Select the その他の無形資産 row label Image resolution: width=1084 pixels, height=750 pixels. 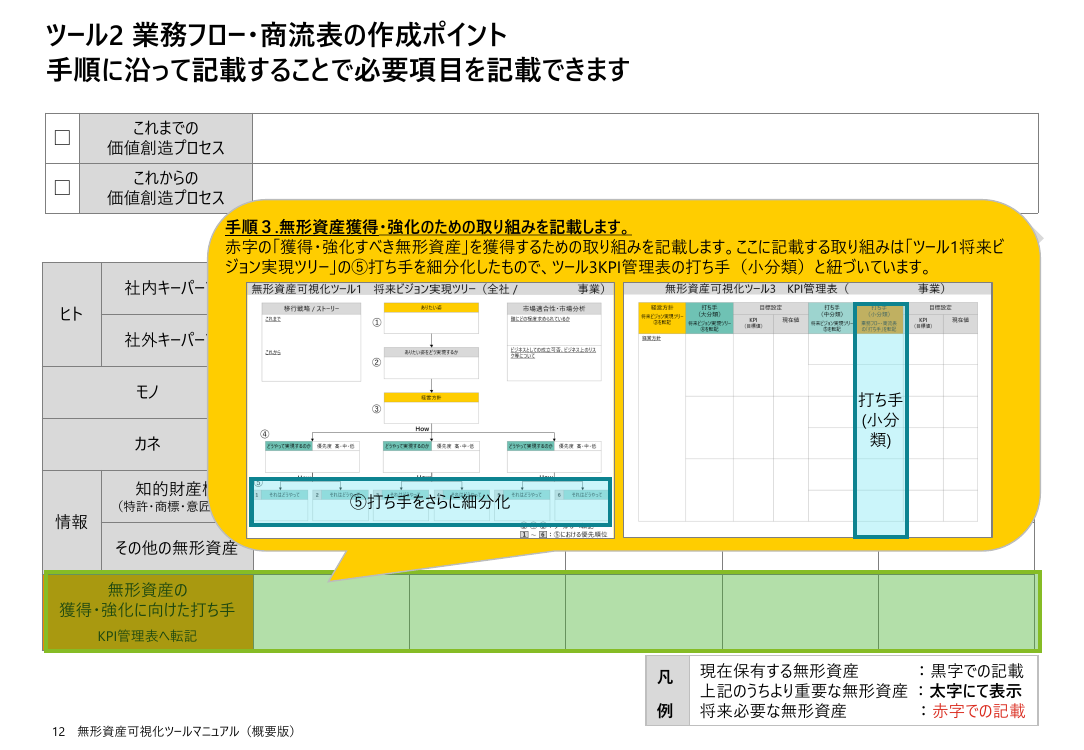(x=176, y=548)
